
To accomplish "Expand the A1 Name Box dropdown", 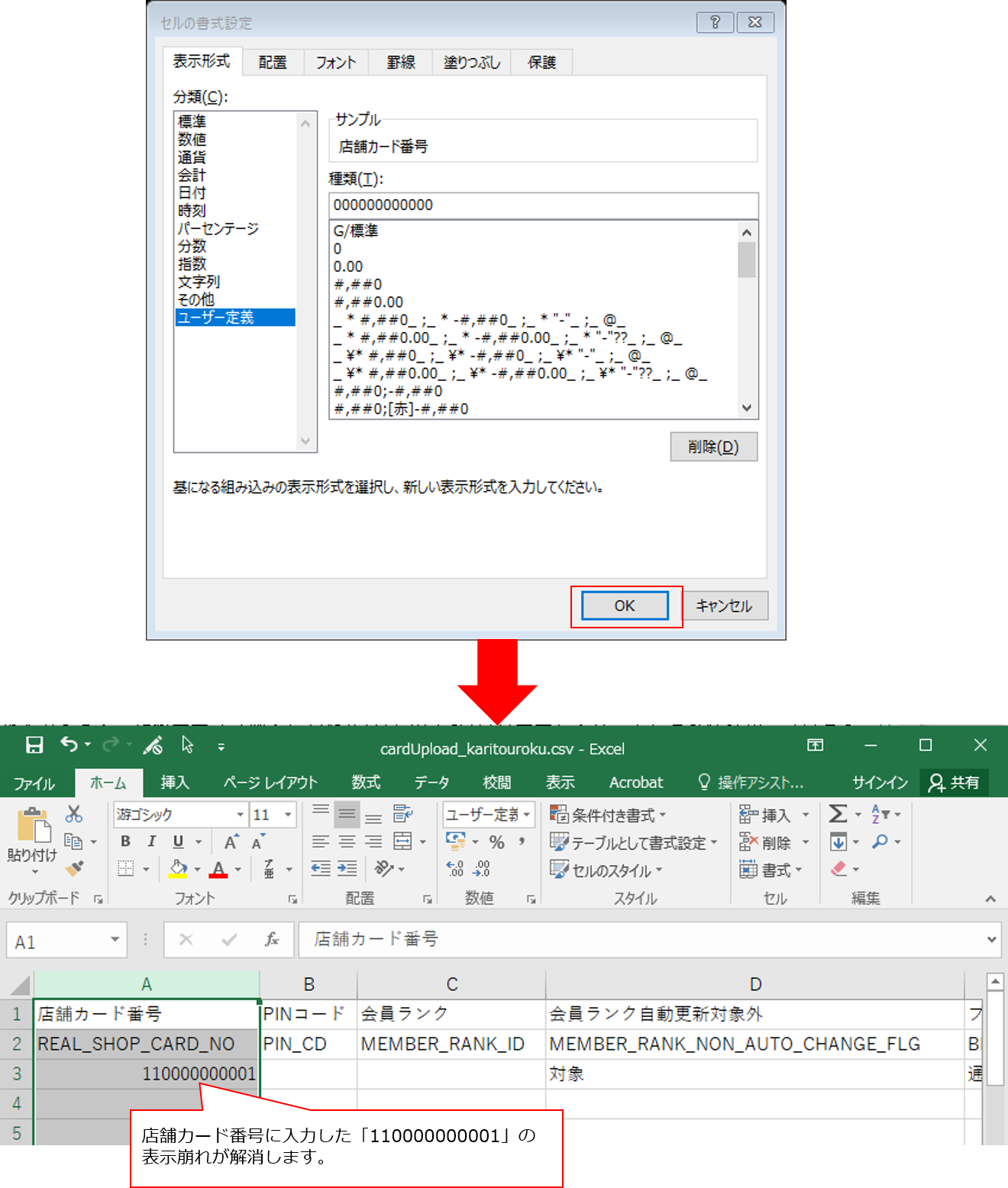I will click(115, 940).
